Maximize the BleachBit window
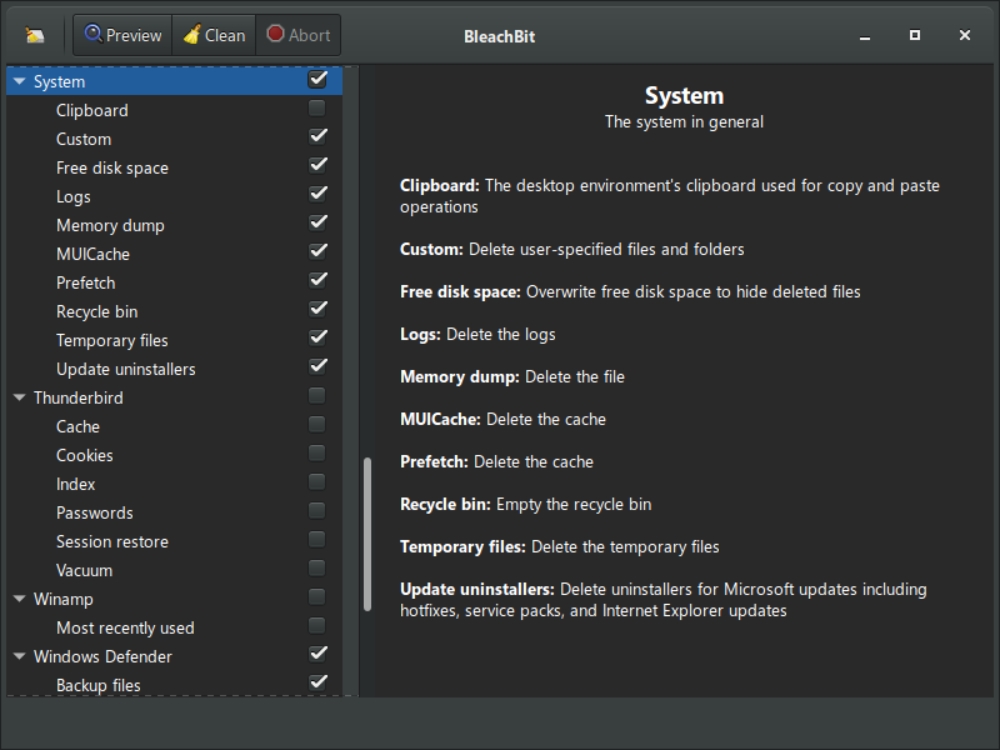Screen dimensions: 1000x750 click(x=914, y=35)
